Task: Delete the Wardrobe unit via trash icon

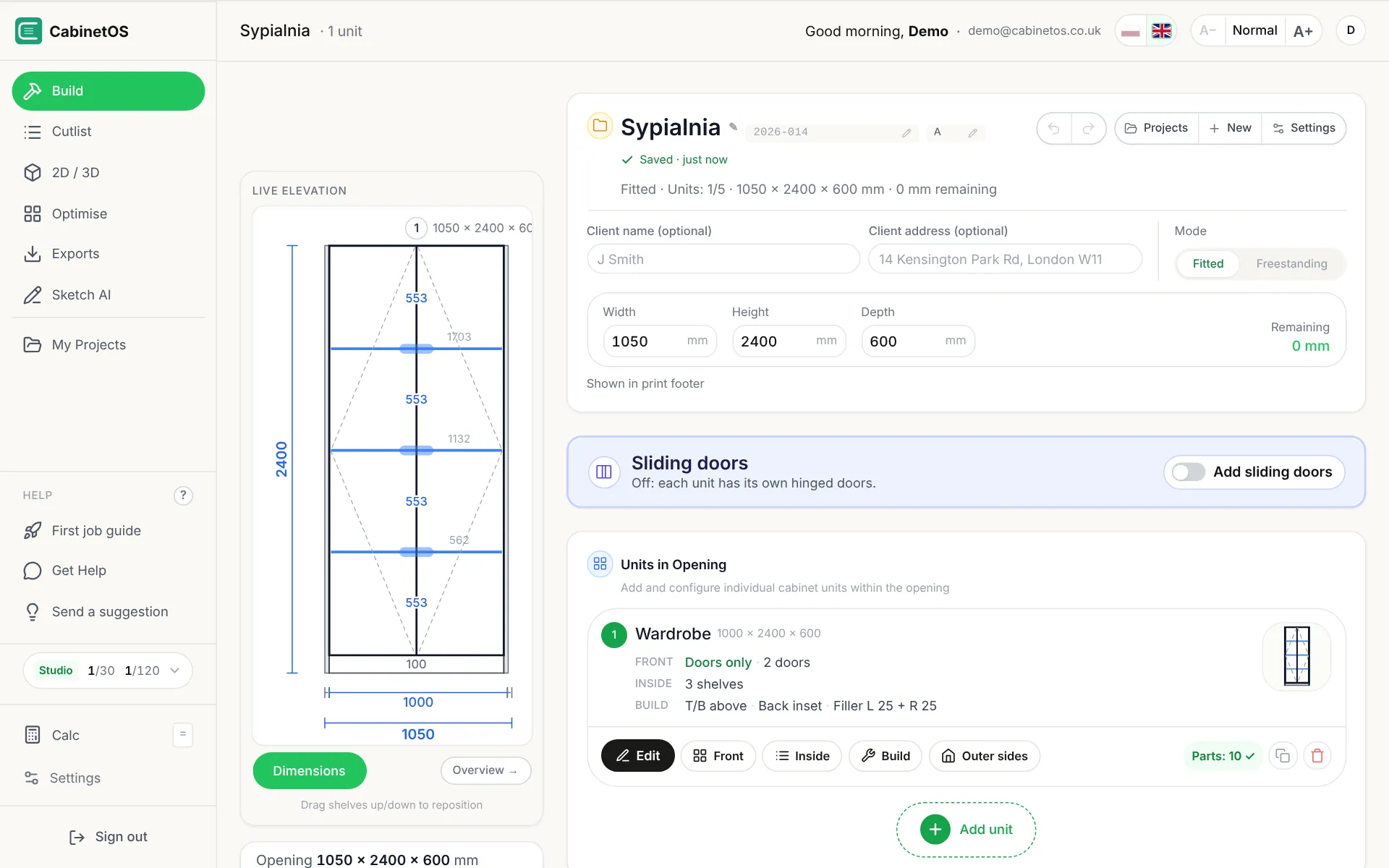Action: 1317,756
